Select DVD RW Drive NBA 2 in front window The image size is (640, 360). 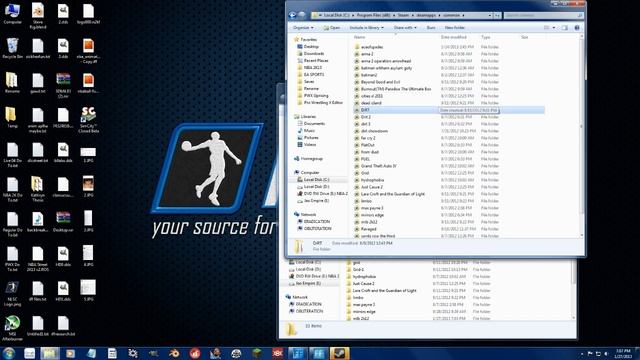pos(326,193)
